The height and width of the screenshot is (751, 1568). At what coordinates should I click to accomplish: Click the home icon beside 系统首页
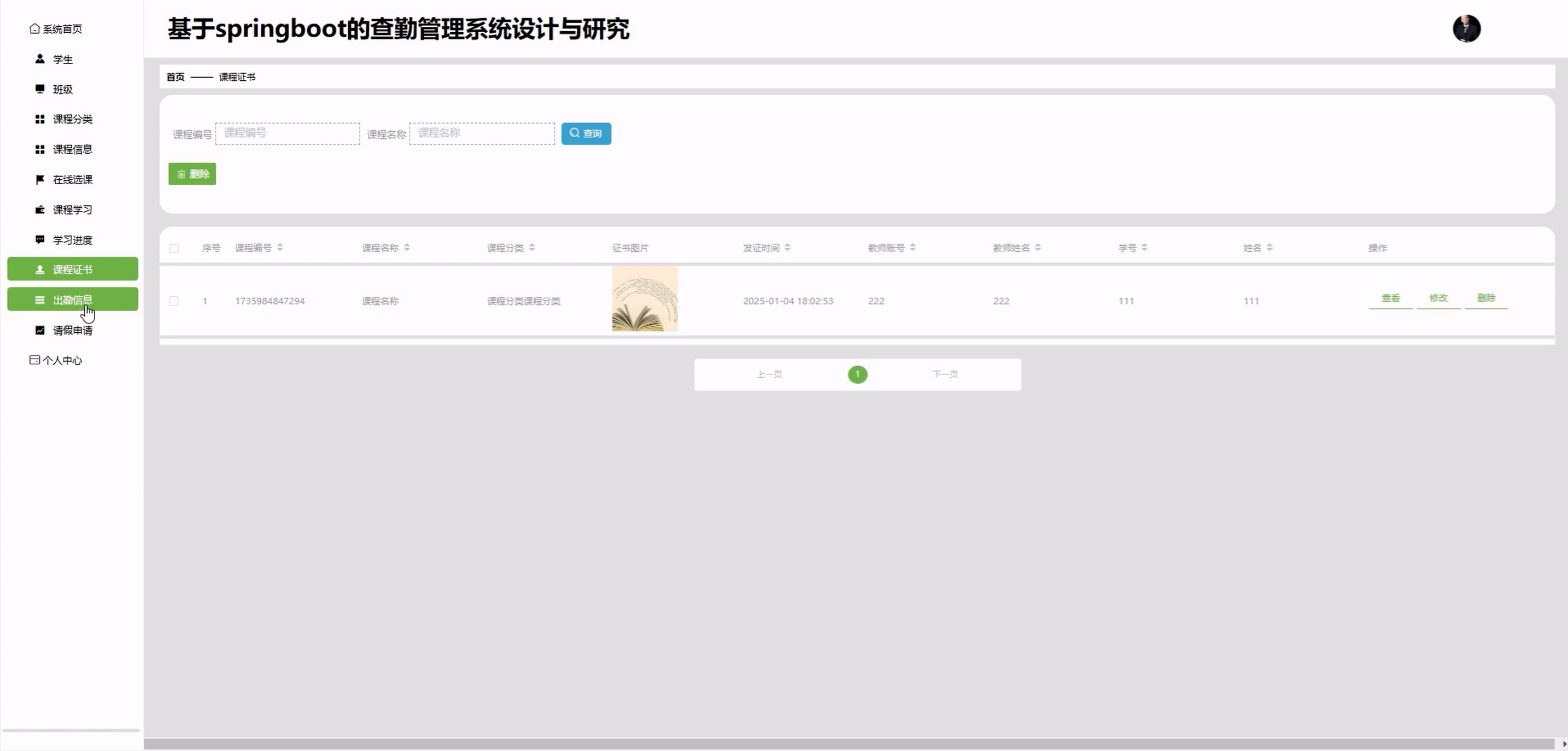click(34, 28)
